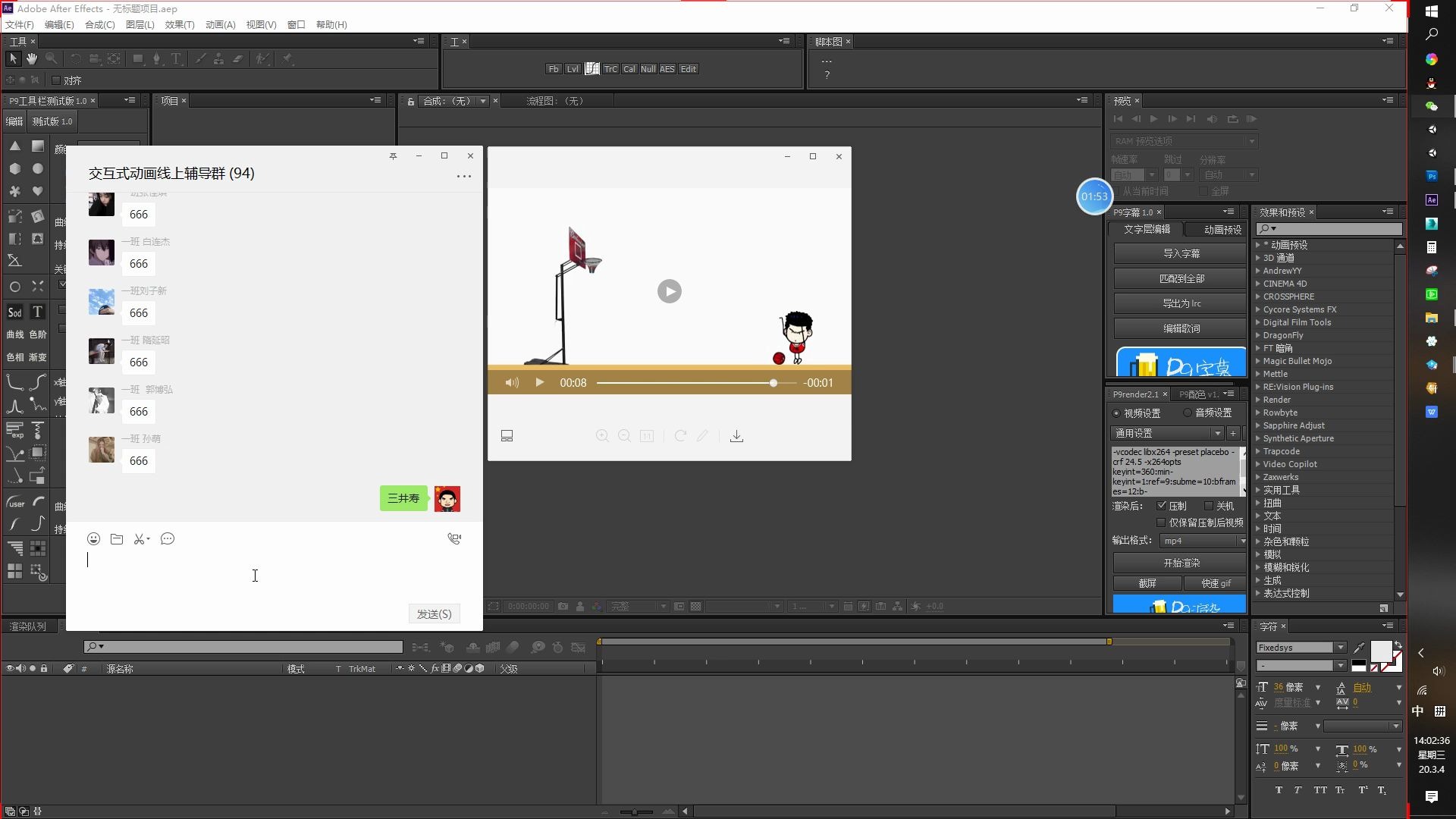Click the 导入字幕 button
Image resolution: width=1456 pixels, height=819 pixels.
(x=1181, y=253)
